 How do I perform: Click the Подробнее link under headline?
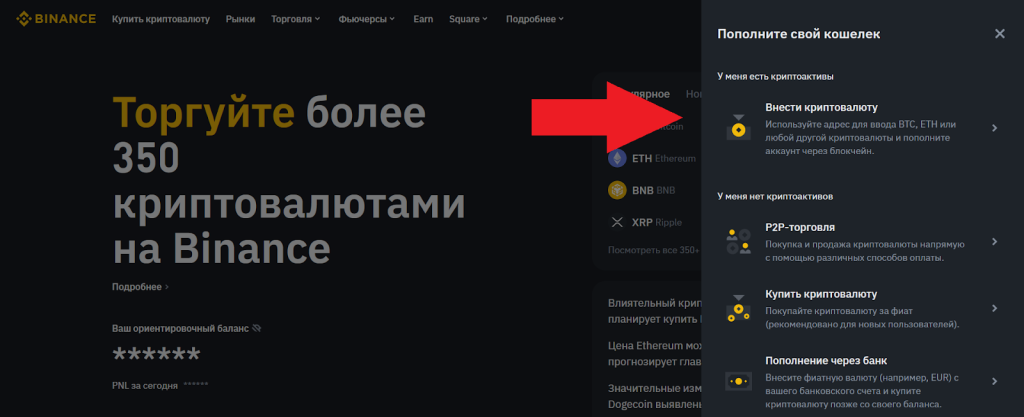tap(140, 287)
